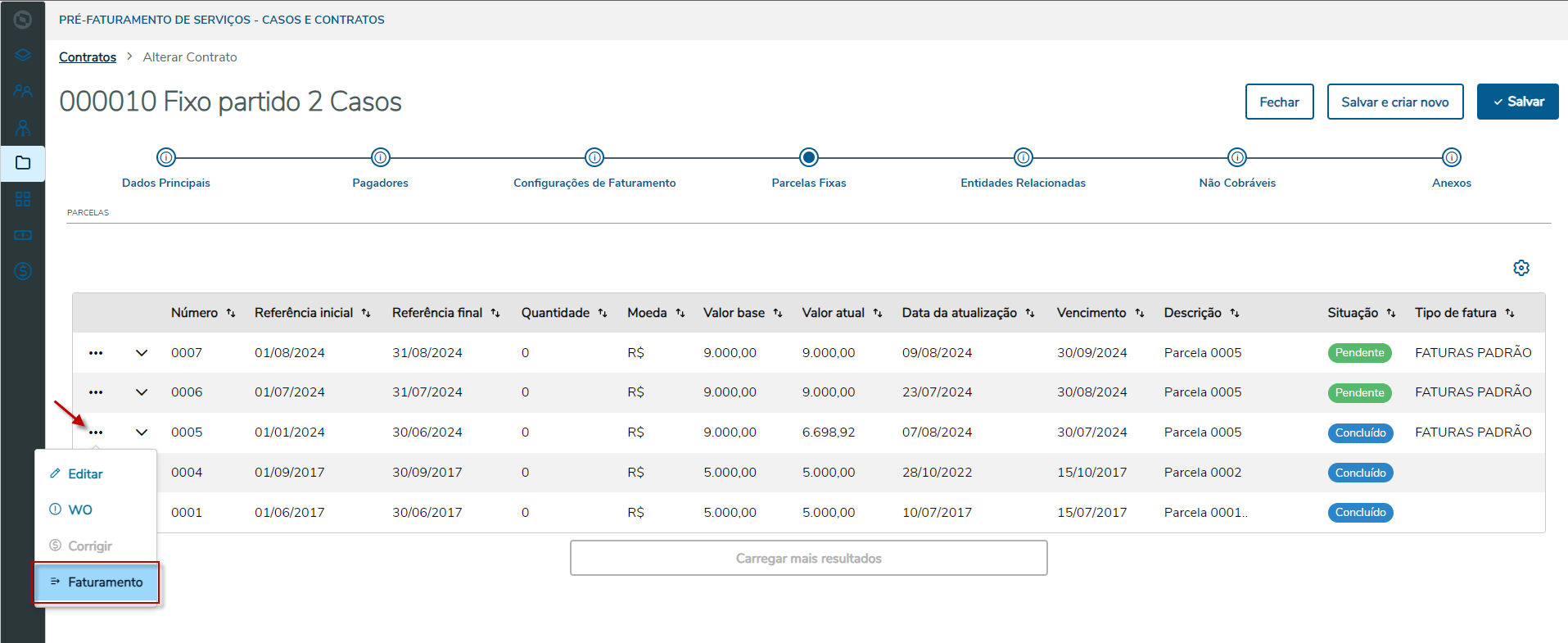The width and height of the screenshot is (1568, 643).
Task: Click the Alterar Contrato breadcrumb text
Action: tap(190, 57)
